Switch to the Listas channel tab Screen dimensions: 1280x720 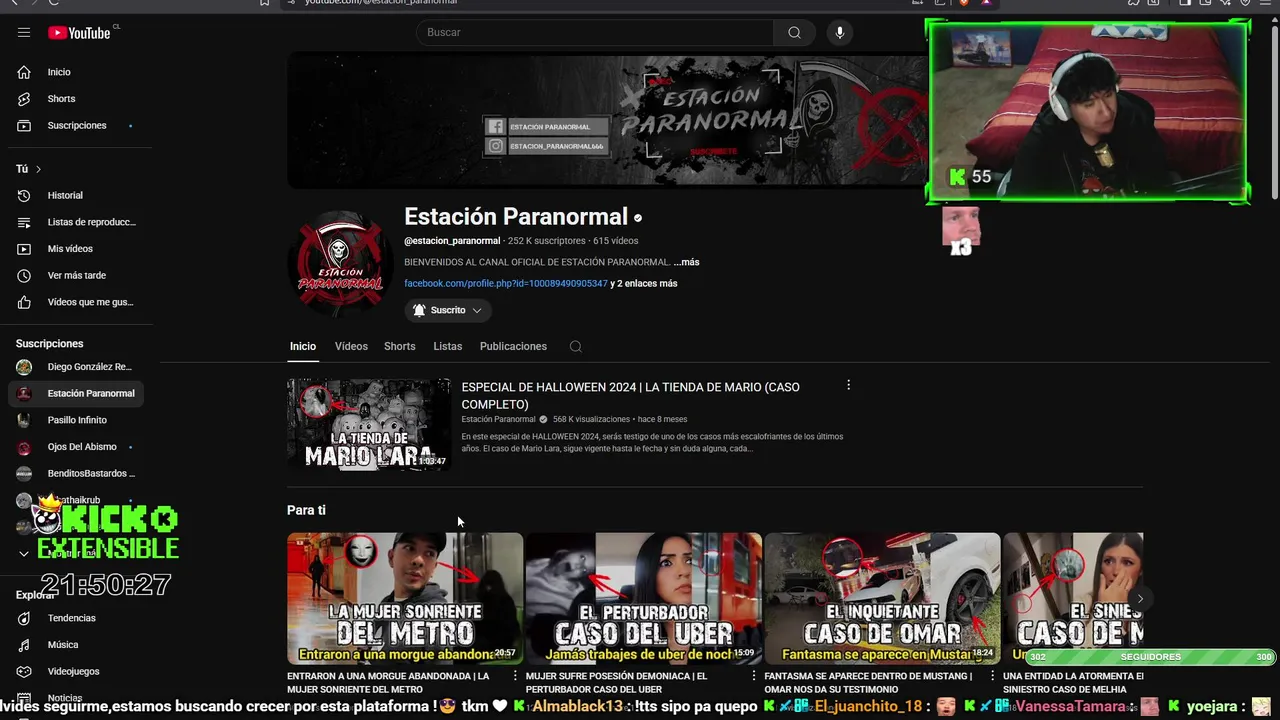pos(447,346)
